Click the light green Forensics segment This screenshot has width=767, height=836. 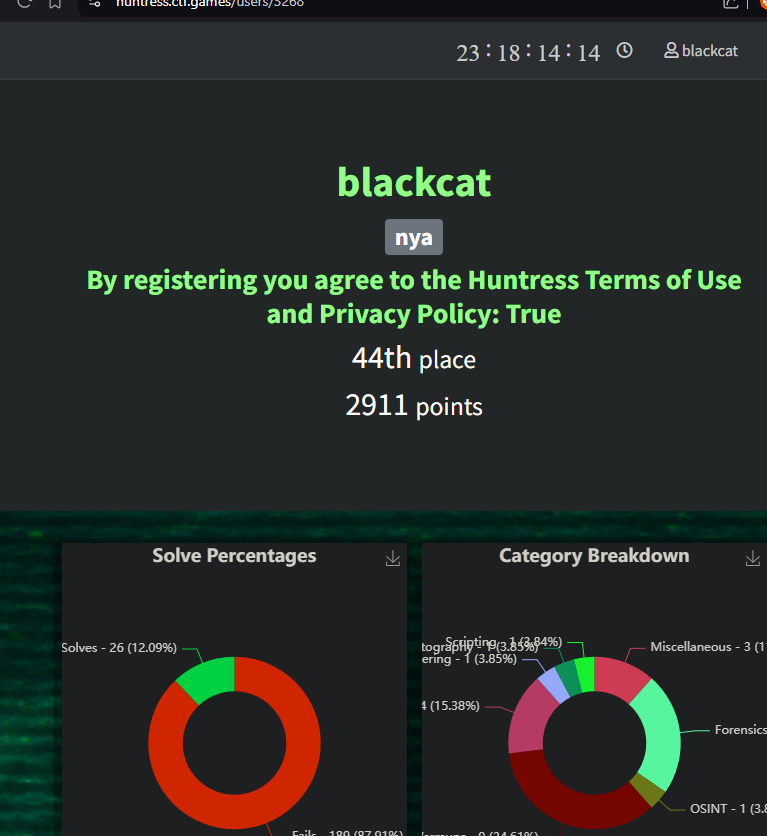pos(661,735)
